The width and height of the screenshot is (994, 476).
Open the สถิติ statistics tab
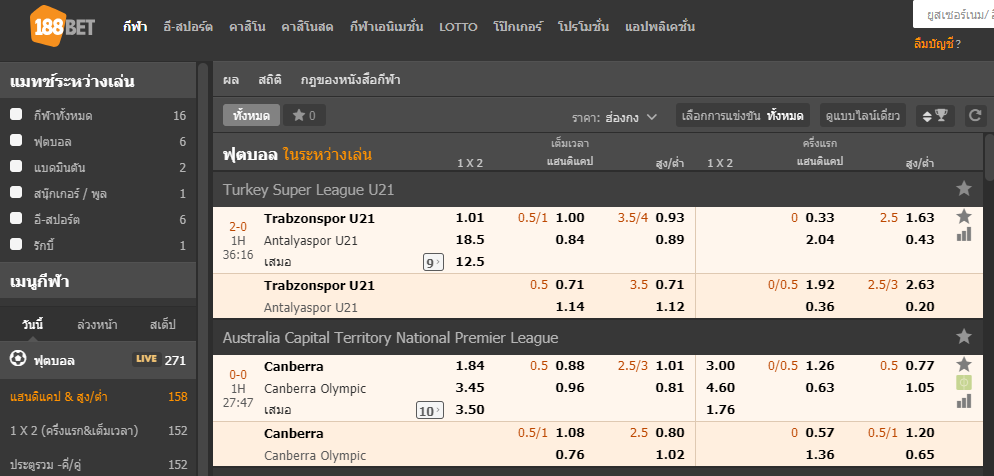269,80
